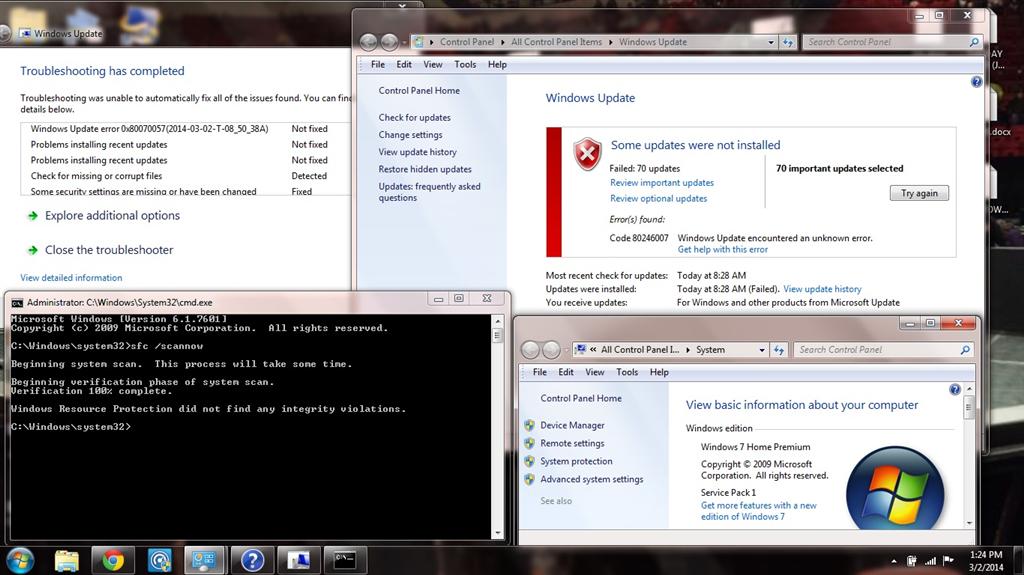Click the green arrow beside Close the troubleshooter
The width and height of the screenshot is (1024, 575).
tap(33, 250)
